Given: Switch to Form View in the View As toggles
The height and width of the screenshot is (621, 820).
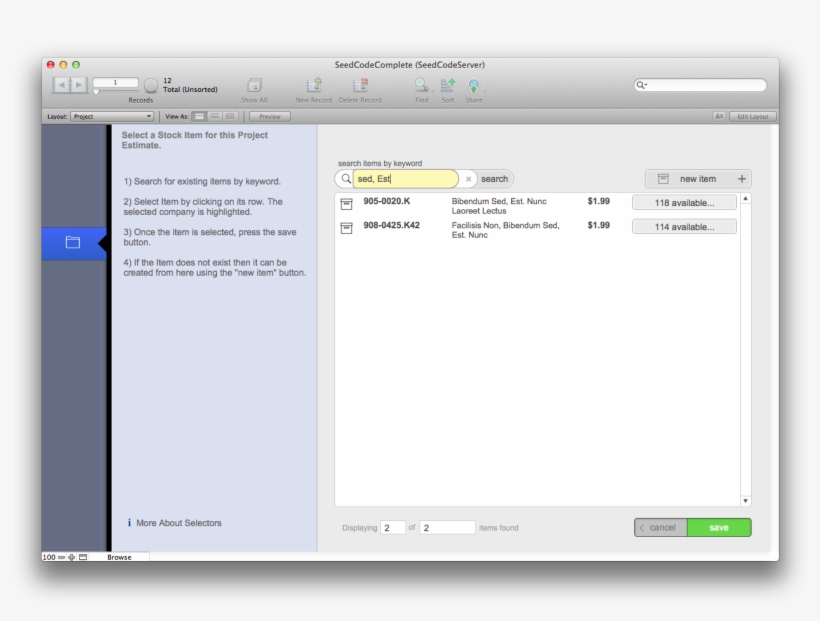Looking at the screenshot, I should (199, 116).
